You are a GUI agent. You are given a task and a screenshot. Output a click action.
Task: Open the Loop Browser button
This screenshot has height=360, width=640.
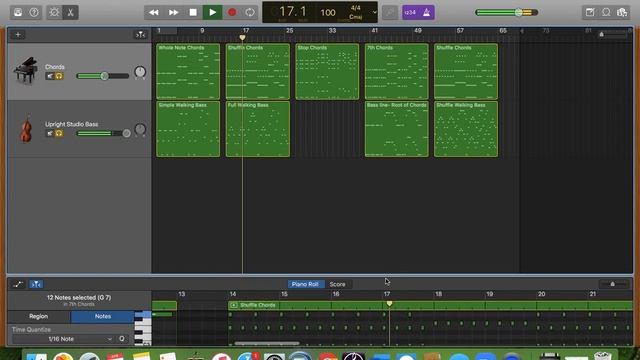pyautogui.click(x=606, y=12)
